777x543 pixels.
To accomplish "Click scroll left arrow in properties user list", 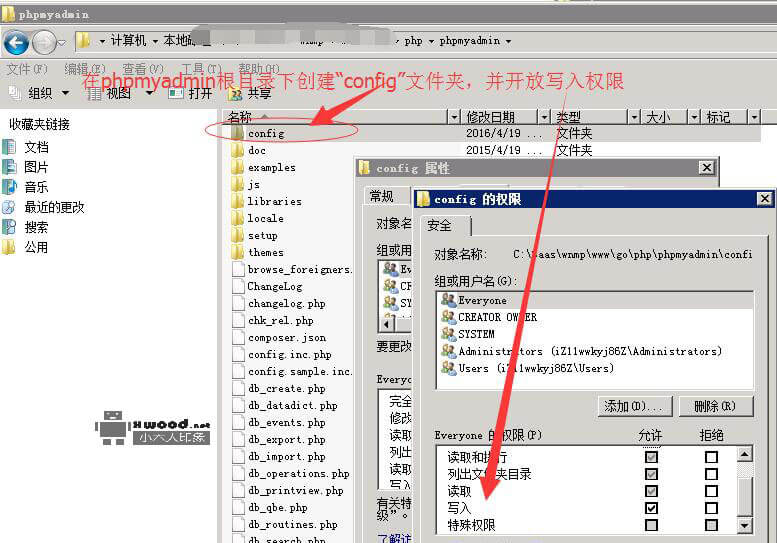I will click(388, 324).
